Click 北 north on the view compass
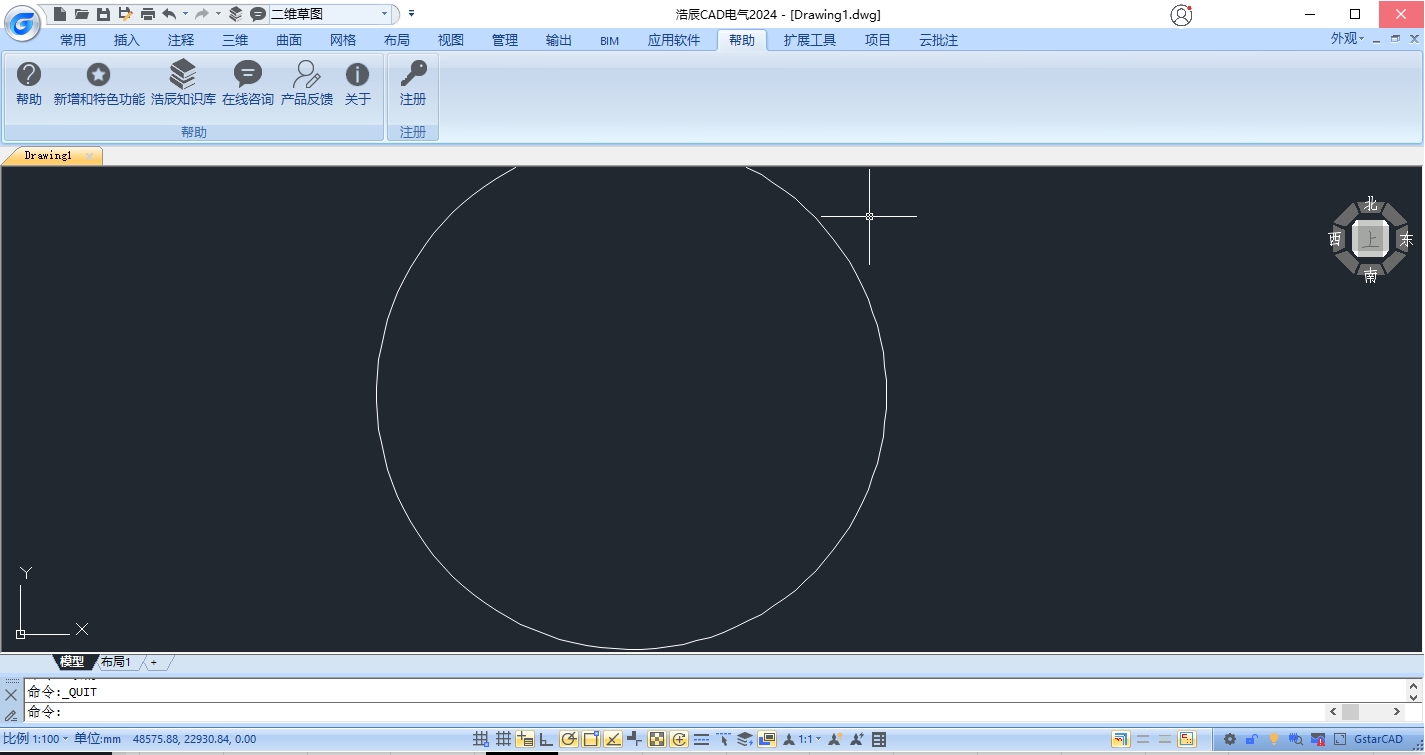Image resolution: width=1425 pixels, height=755 pixels. (x=1371, y=204)
